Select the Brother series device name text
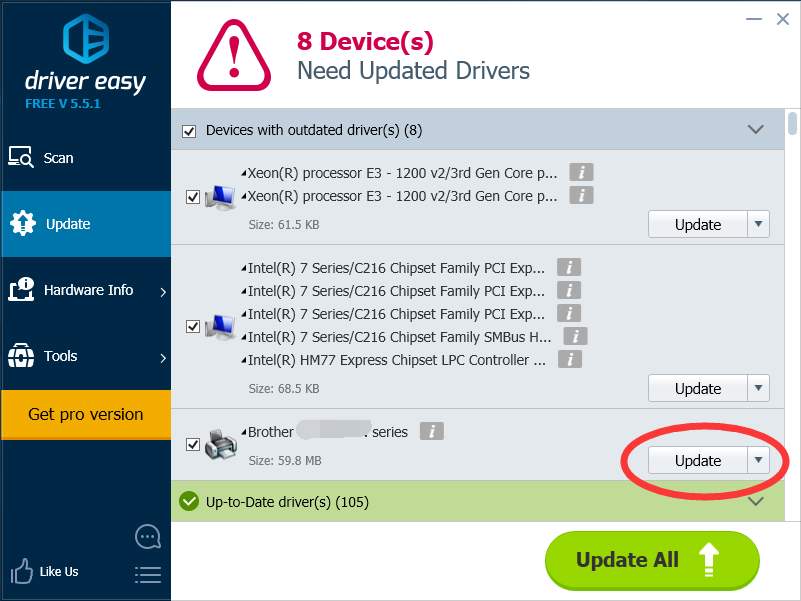 pos(327,432)
